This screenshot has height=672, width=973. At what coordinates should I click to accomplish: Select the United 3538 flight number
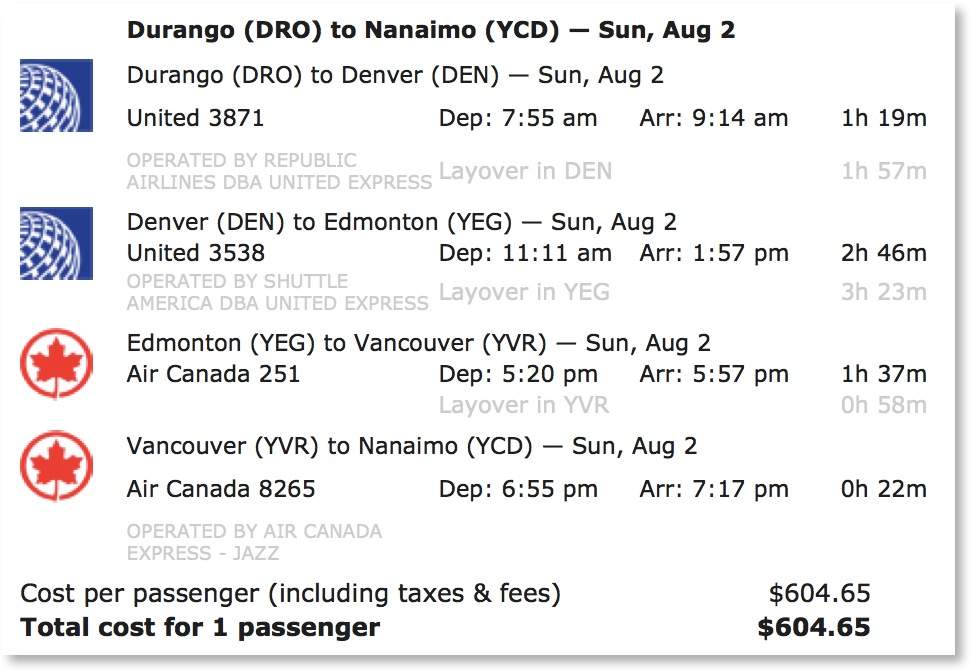pyautogui.click(x=195, y=253)
